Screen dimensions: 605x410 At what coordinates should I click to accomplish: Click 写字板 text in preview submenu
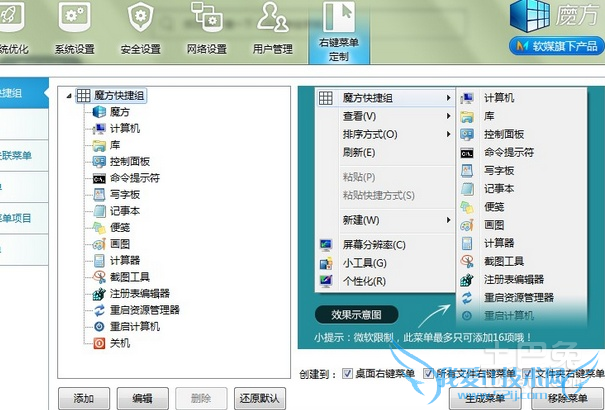pos(499,170)
